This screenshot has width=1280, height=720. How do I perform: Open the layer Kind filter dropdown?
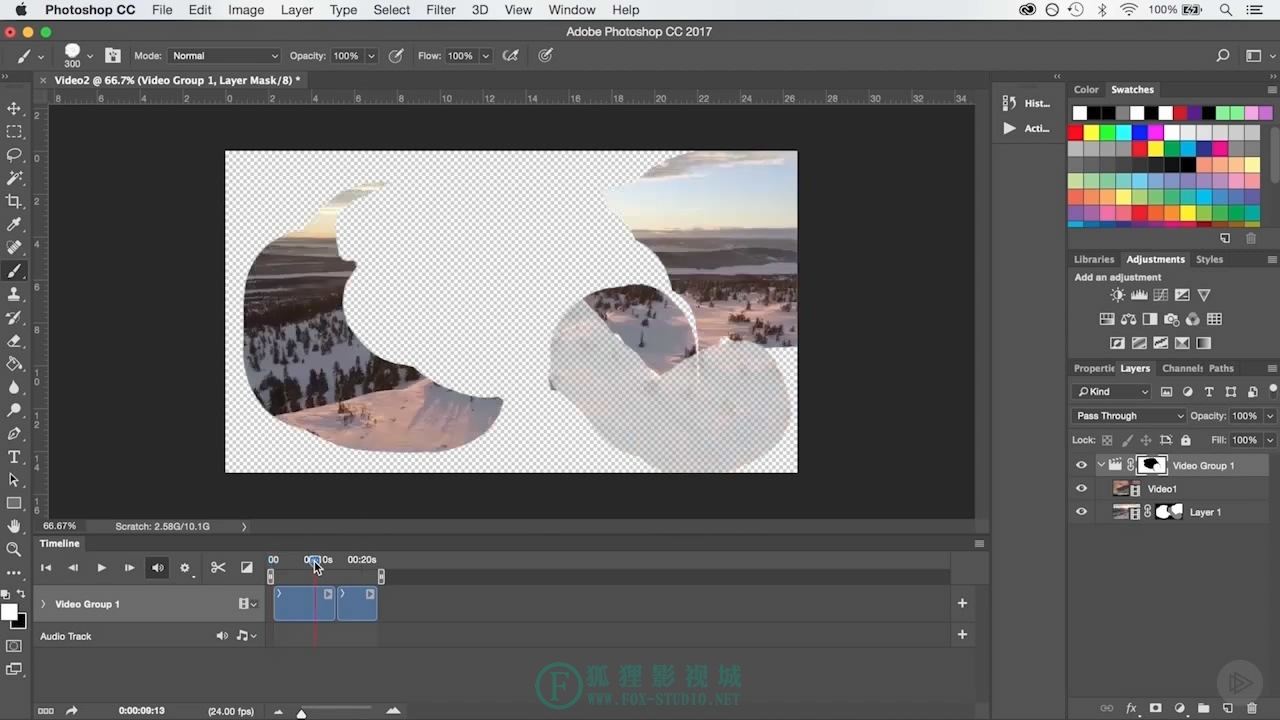[1113, 392]
